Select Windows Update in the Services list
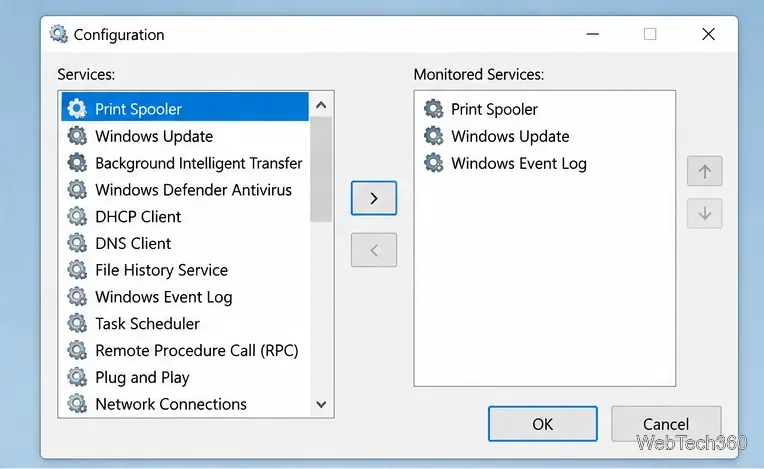 [185, 136]
